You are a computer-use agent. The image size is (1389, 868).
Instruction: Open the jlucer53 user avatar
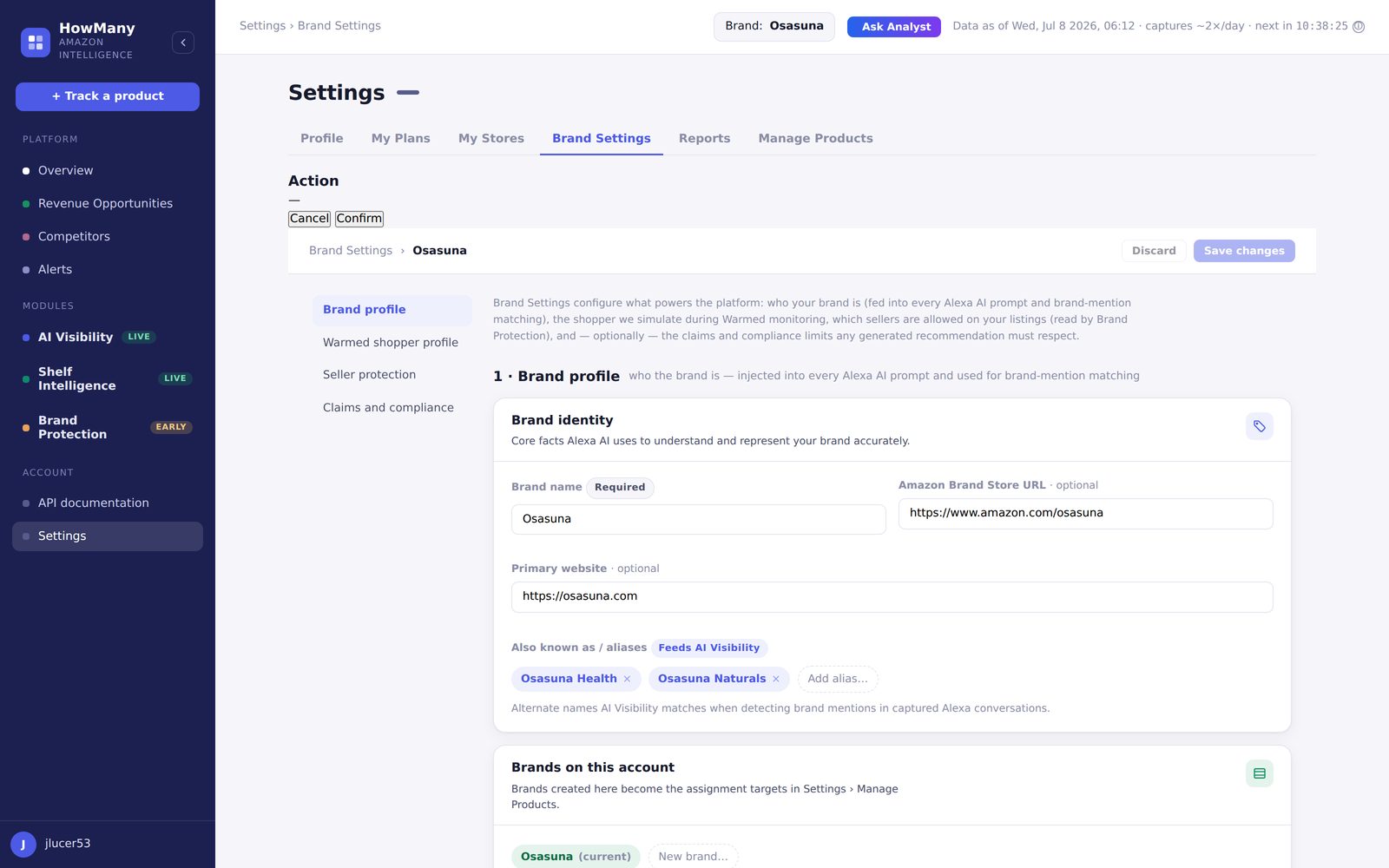point(23,844)
